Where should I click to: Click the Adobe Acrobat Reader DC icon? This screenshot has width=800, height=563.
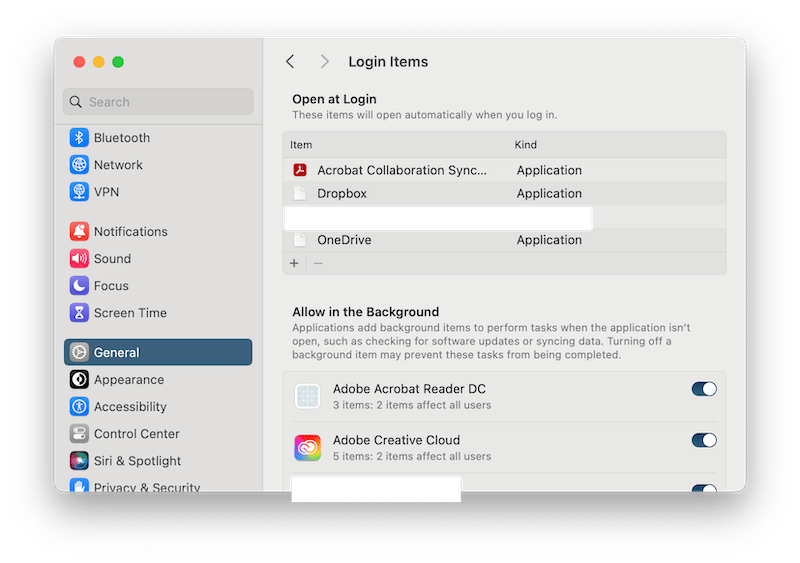pyautogui.click(x=308, y=397)
